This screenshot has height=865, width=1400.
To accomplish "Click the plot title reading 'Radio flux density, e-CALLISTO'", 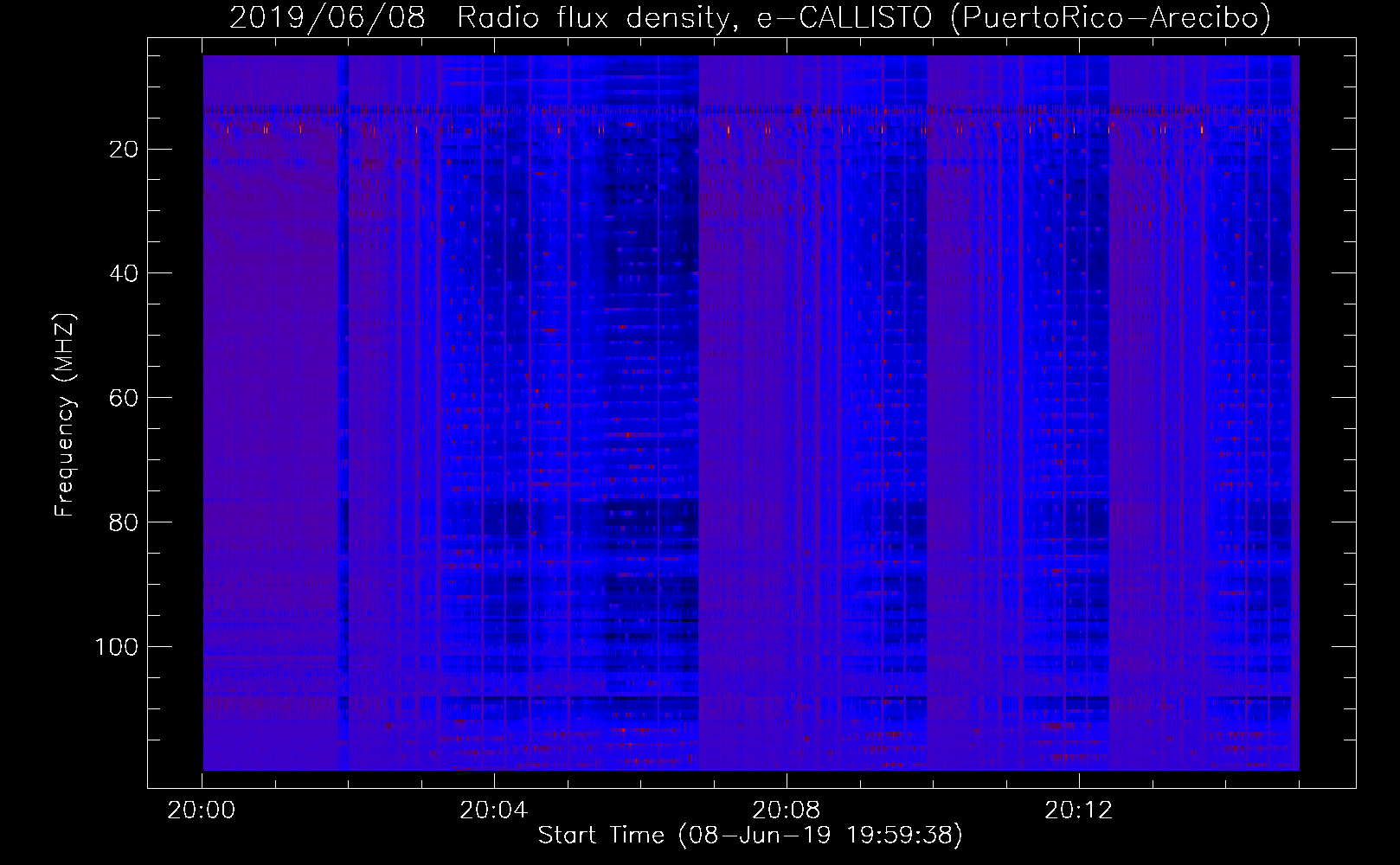I will [x=695, y=17].
